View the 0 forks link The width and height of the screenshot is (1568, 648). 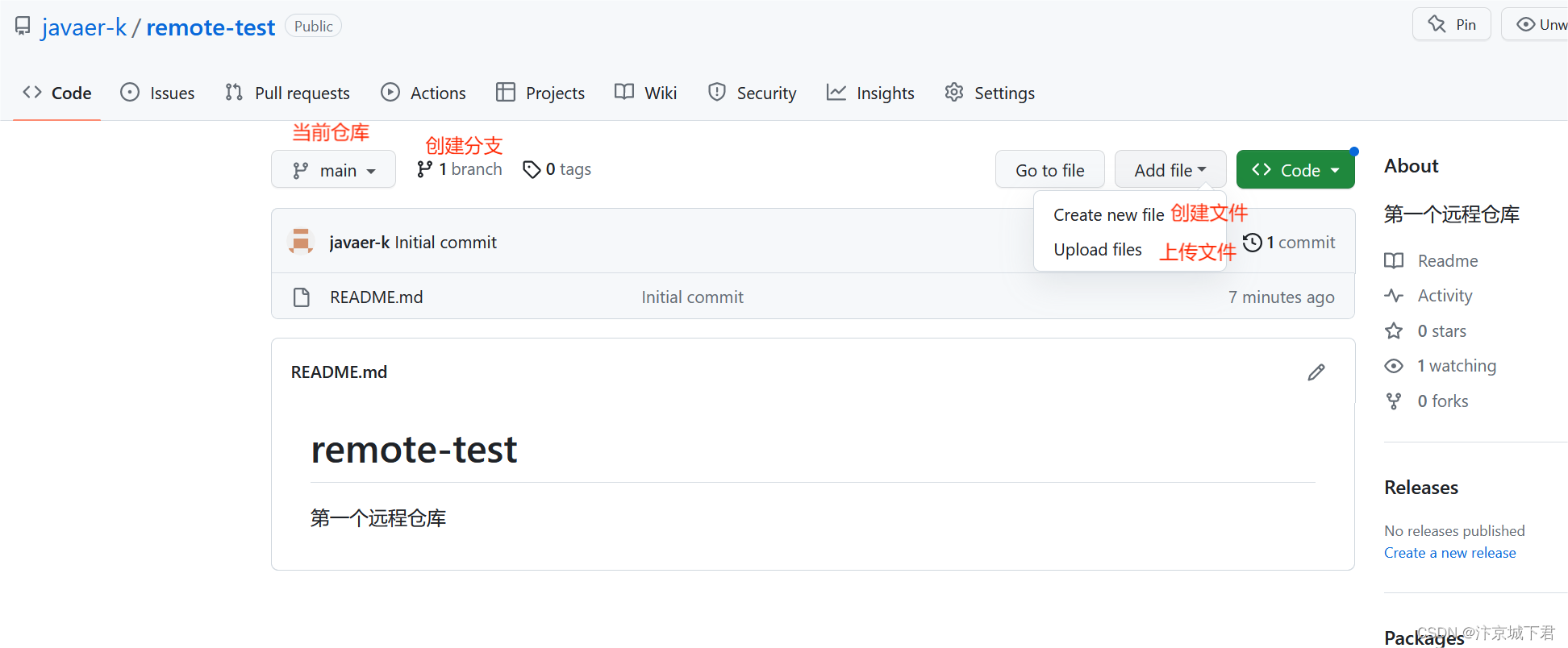(1427, 401)
